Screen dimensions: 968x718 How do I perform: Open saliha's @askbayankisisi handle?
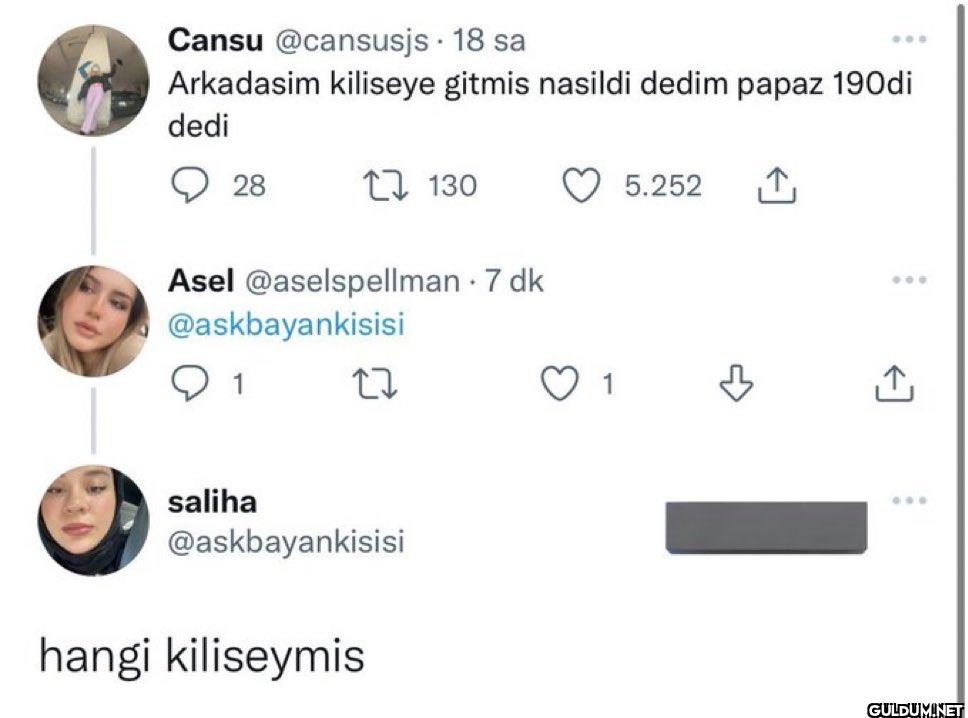[x=286, y=541]
